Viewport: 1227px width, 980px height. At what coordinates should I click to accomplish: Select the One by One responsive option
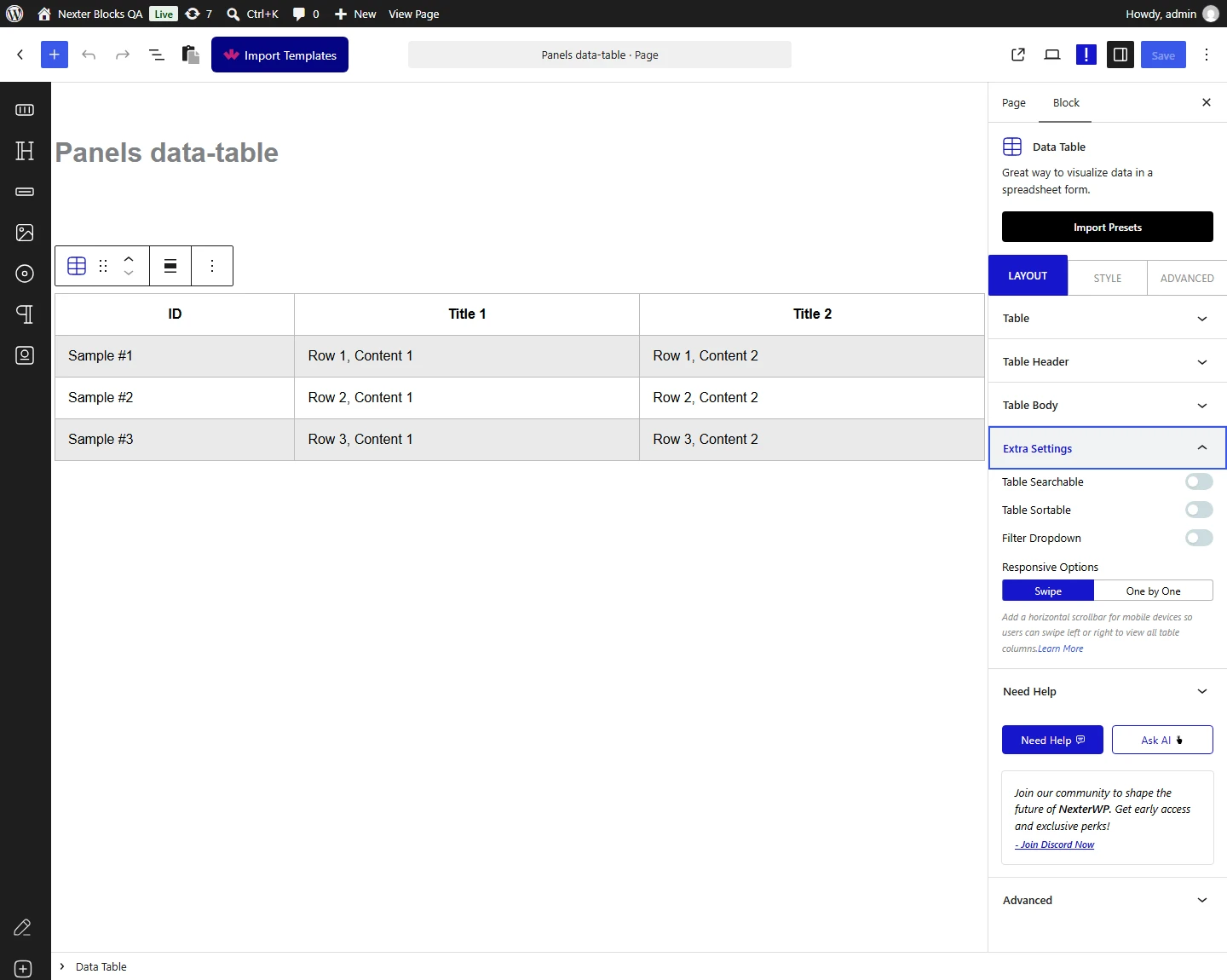click(x=1153, y=591)
